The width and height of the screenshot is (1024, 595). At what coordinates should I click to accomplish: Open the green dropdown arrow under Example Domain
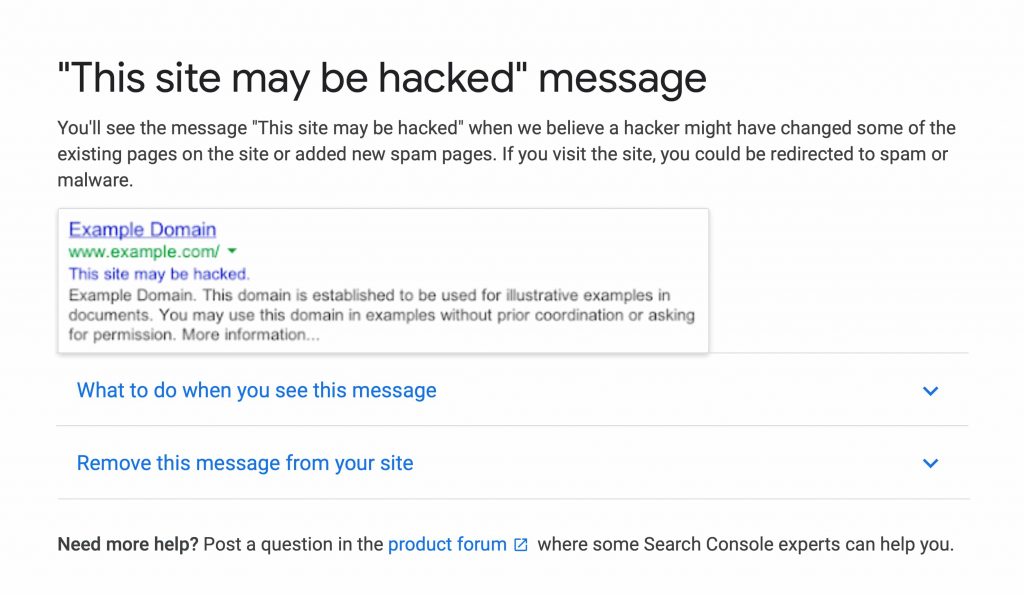click(x=231, y=251)
